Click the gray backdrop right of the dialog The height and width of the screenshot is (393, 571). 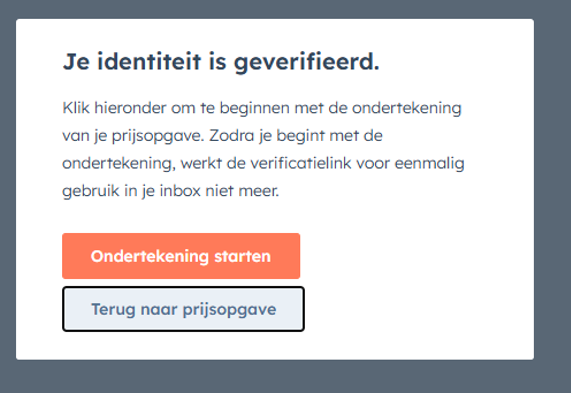tap(552, 189)
